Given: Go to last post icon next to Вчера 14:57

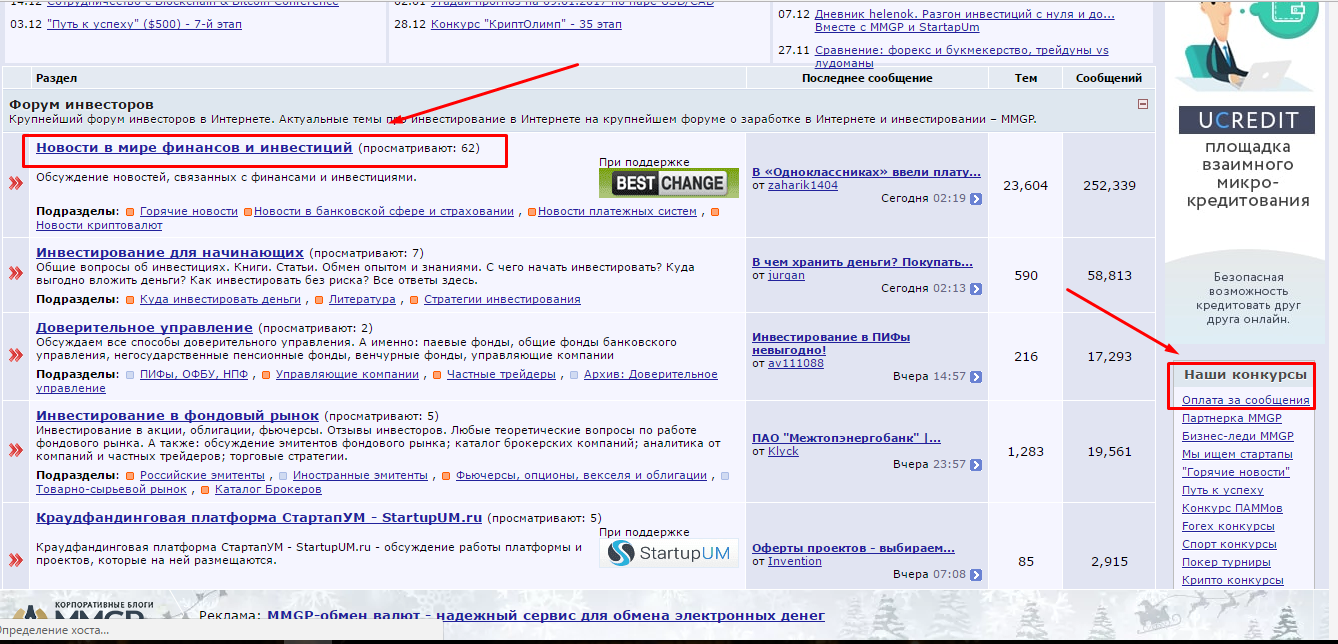Looking at the screenshot, I should point(976,377).
